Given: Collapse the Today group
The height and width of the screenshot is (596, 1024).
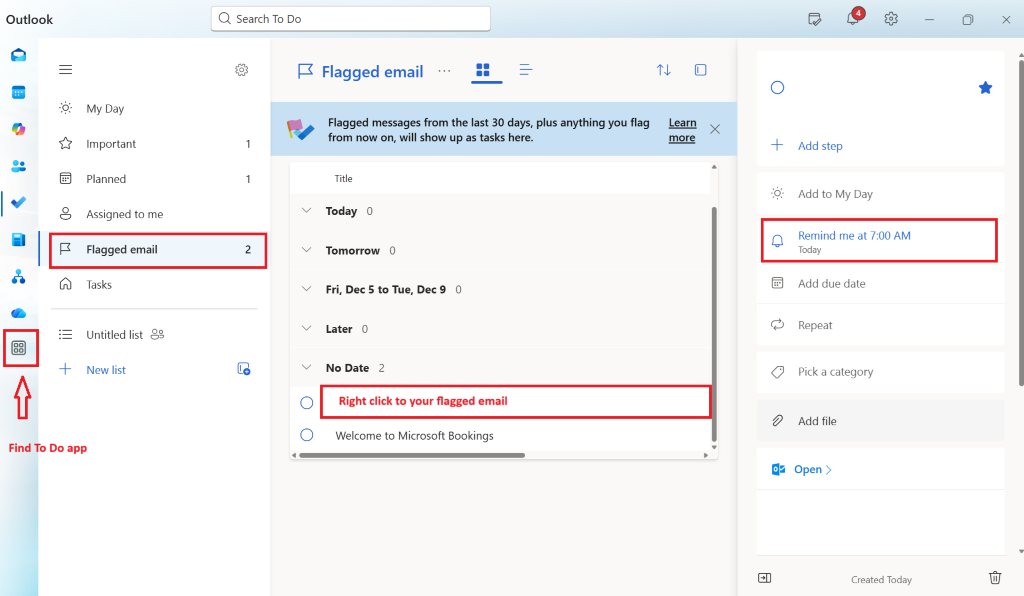Looking at the screenshot, I should (306, 211).
